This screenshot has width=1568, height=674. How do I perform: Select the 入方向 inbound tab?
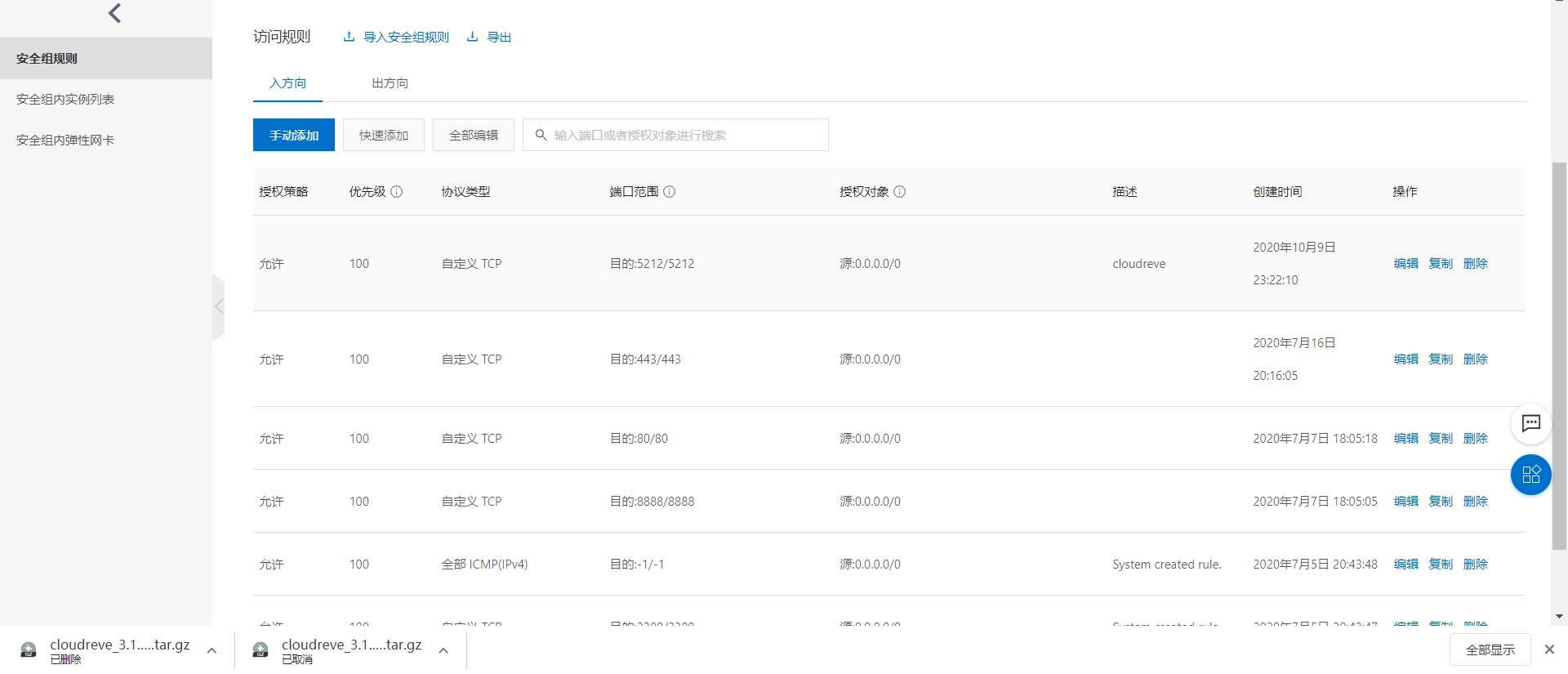287,83
